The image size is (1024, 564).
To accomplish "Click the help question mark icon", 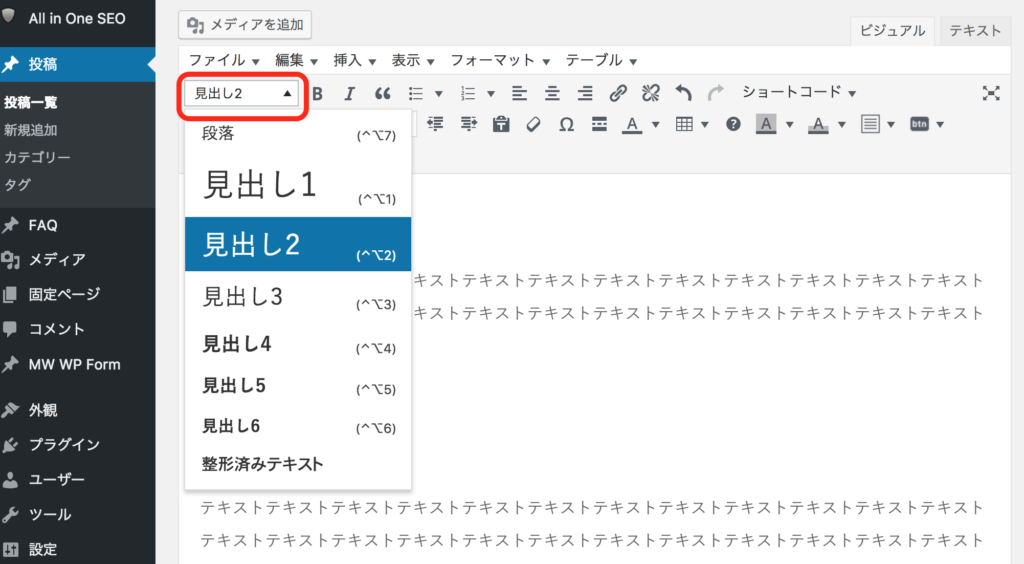I will point(733,125).
